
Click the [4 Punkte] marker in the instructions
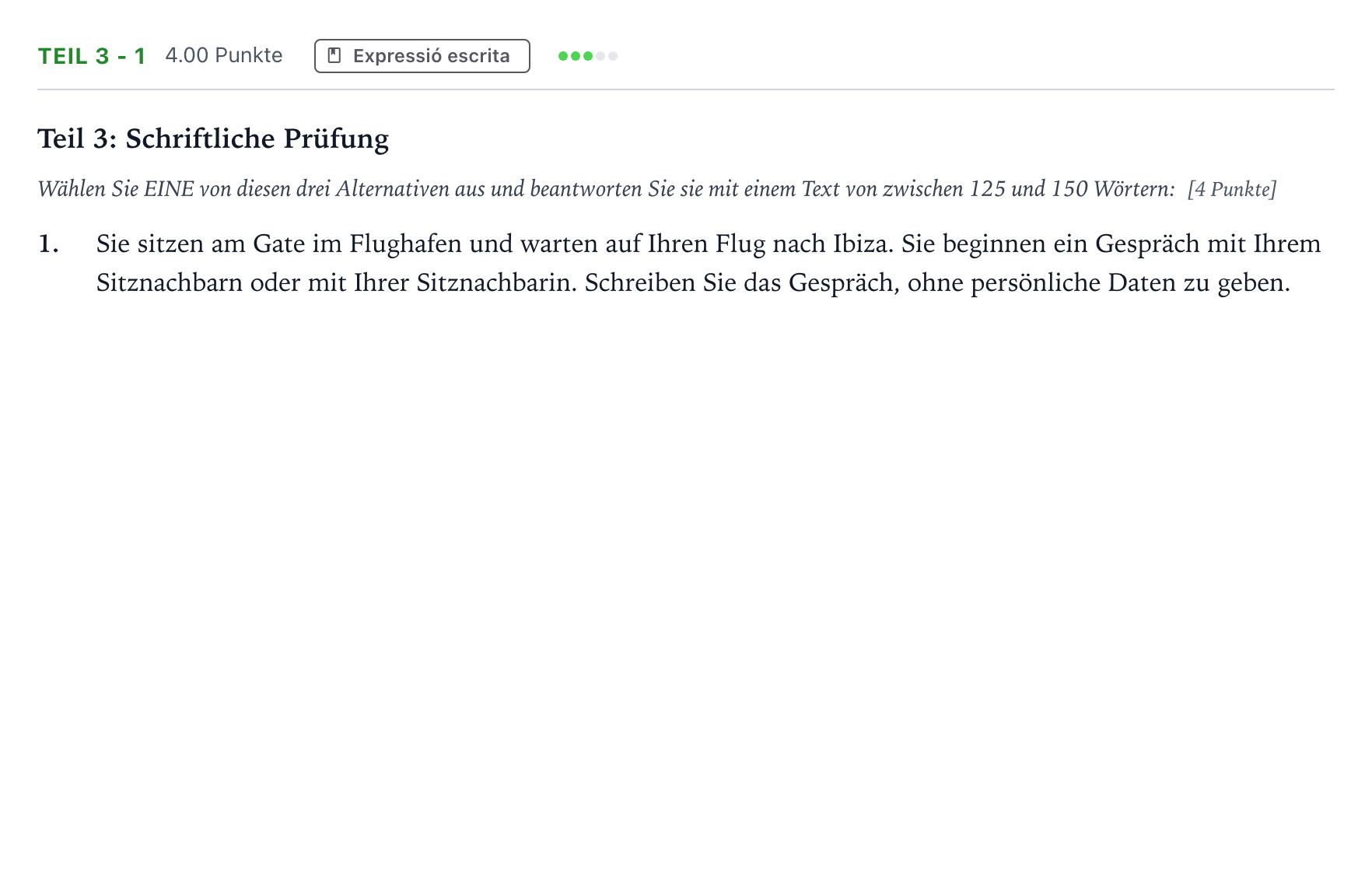pos(1232,189)
